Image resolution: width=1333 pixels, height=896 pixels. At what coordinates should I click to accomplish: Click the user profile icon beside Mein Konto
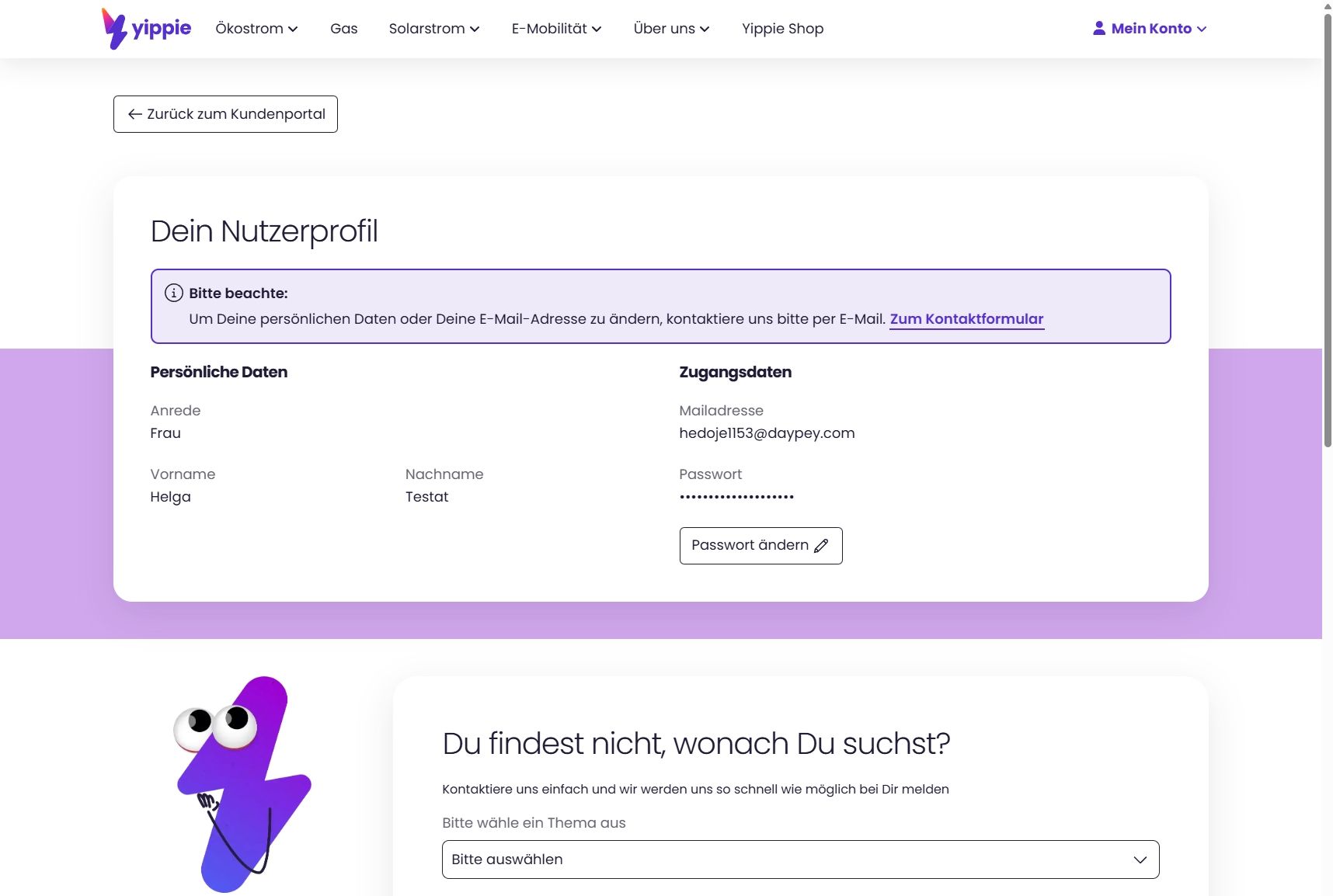[x=1098, y=29]
